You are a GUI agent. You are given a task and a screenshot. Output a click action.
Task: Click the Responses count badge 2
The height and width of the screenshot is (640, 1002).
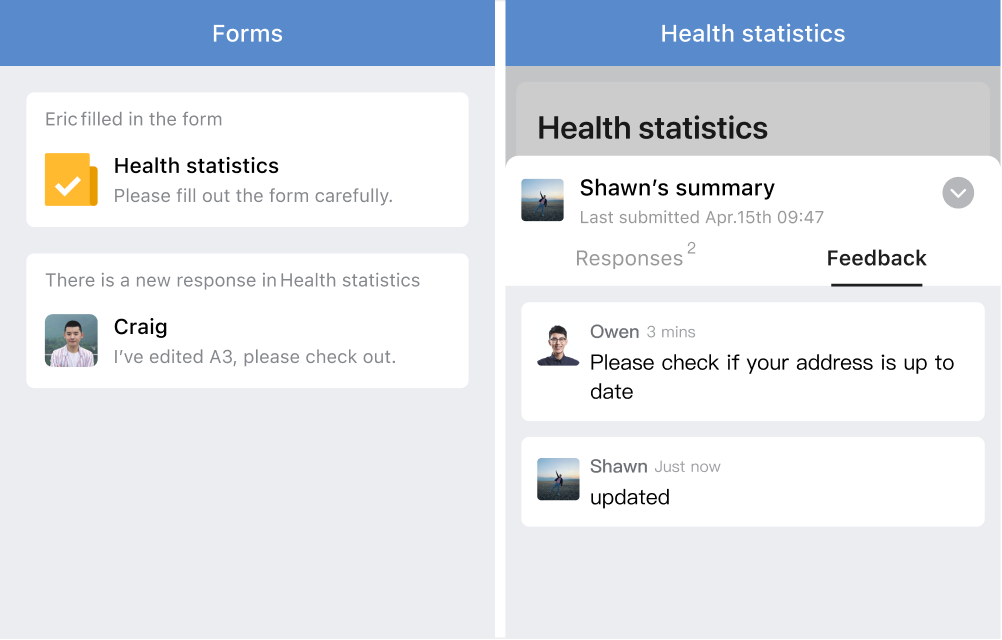[691, 248]
